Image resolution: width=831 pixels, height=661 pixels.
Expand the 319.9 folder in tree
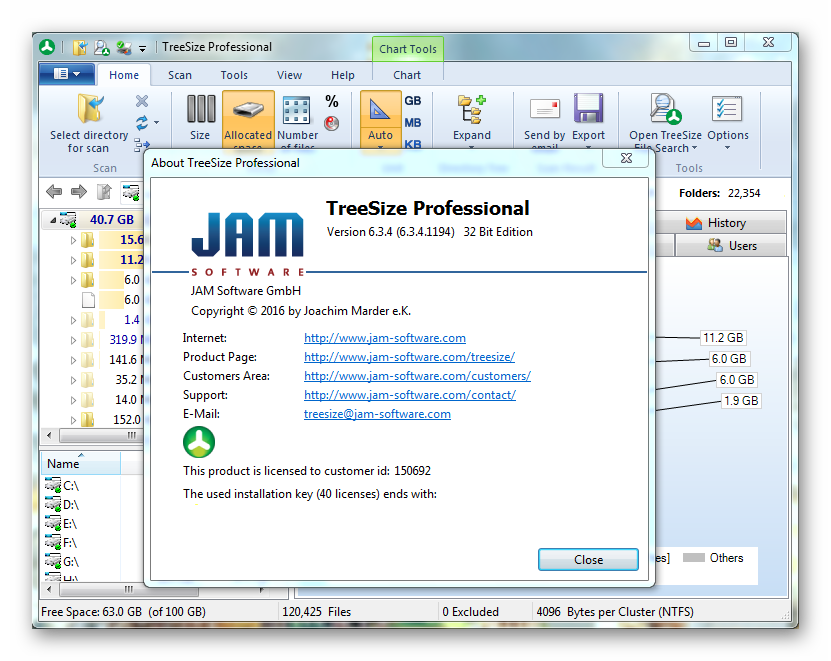tap(73, 340)
